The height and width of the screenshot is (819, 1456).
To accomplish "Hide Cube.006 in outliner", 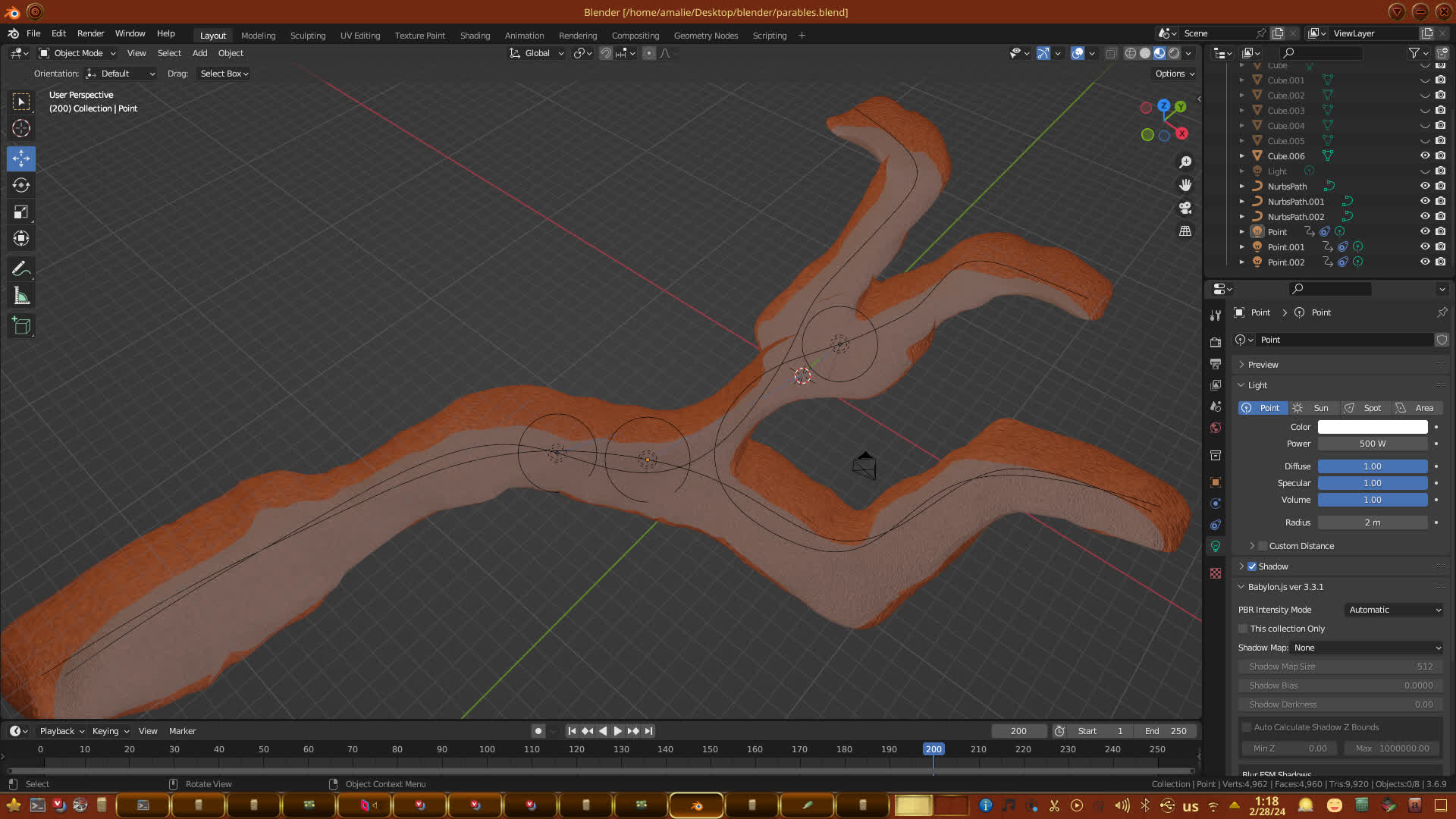I will coord(1425,155).
